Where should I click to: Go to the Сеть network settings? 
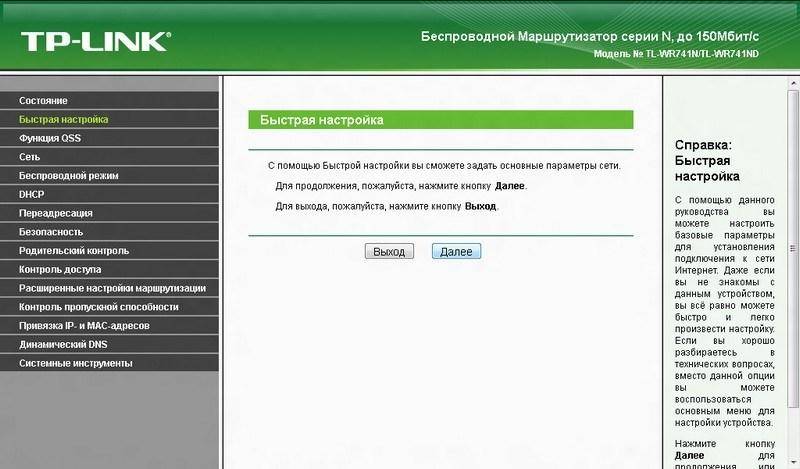coord(29,157)
